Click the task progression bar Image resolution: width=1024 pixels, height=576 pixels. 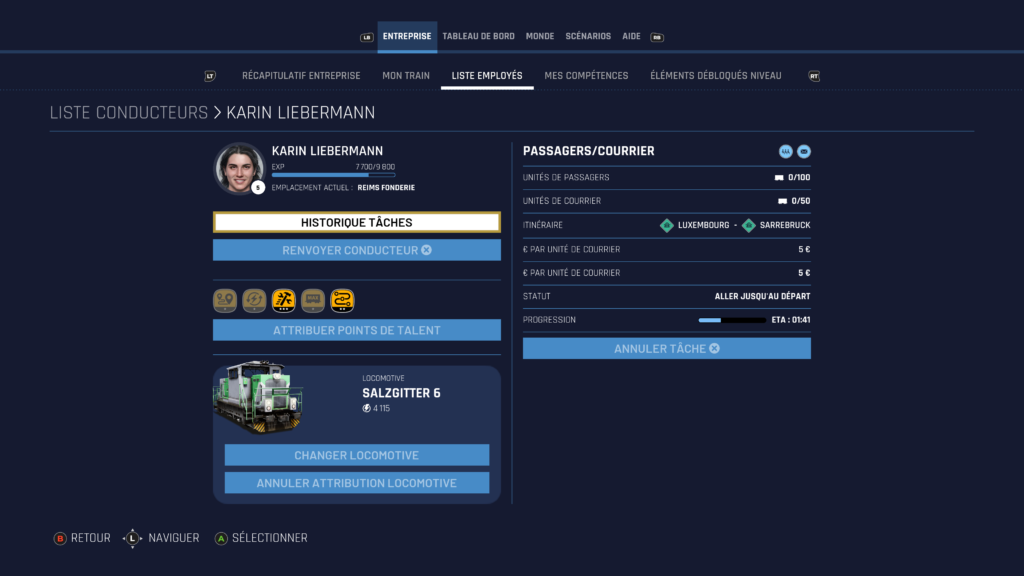point(731,320)
